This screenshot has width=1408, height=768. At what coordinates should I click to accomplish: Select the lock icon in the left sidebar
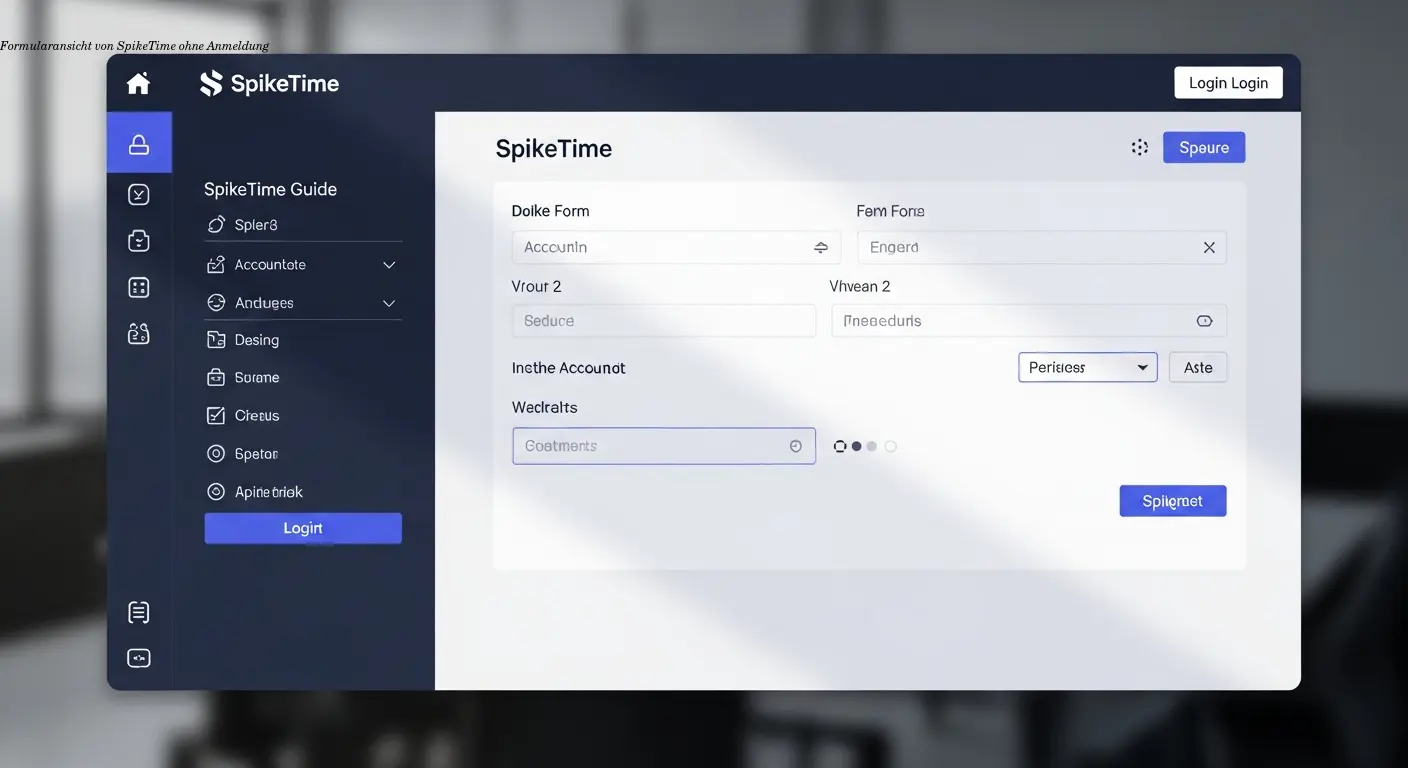point(139,141)
